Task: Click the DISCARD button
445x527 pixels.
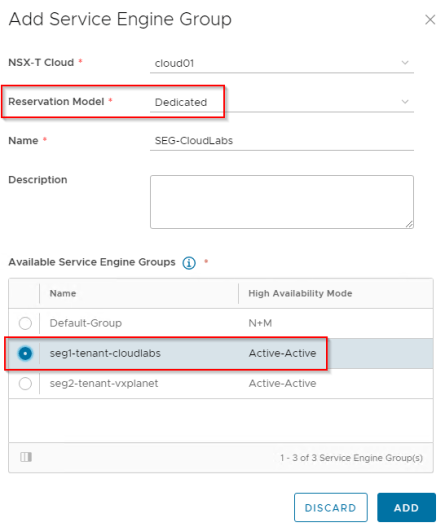Action: point(330,508)
